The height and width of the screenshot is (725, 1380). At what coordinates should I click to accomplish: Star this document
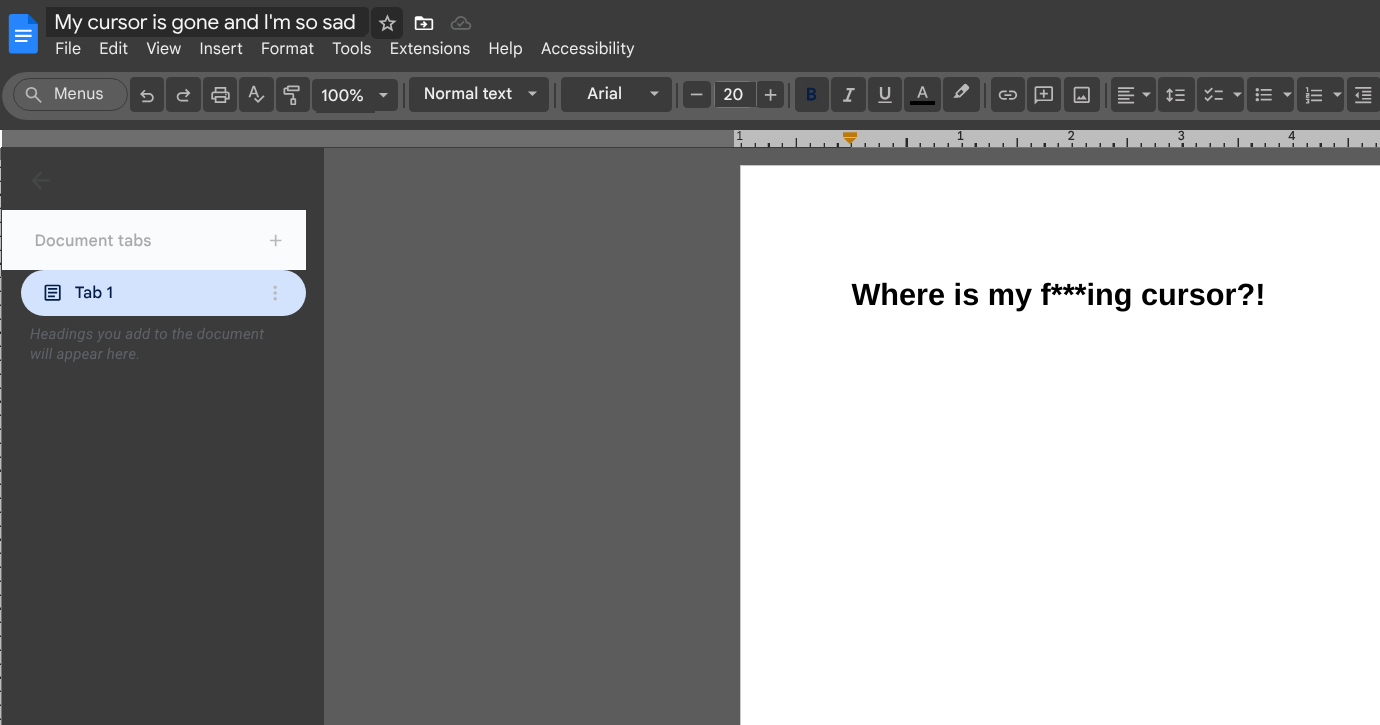coord(387,22)
